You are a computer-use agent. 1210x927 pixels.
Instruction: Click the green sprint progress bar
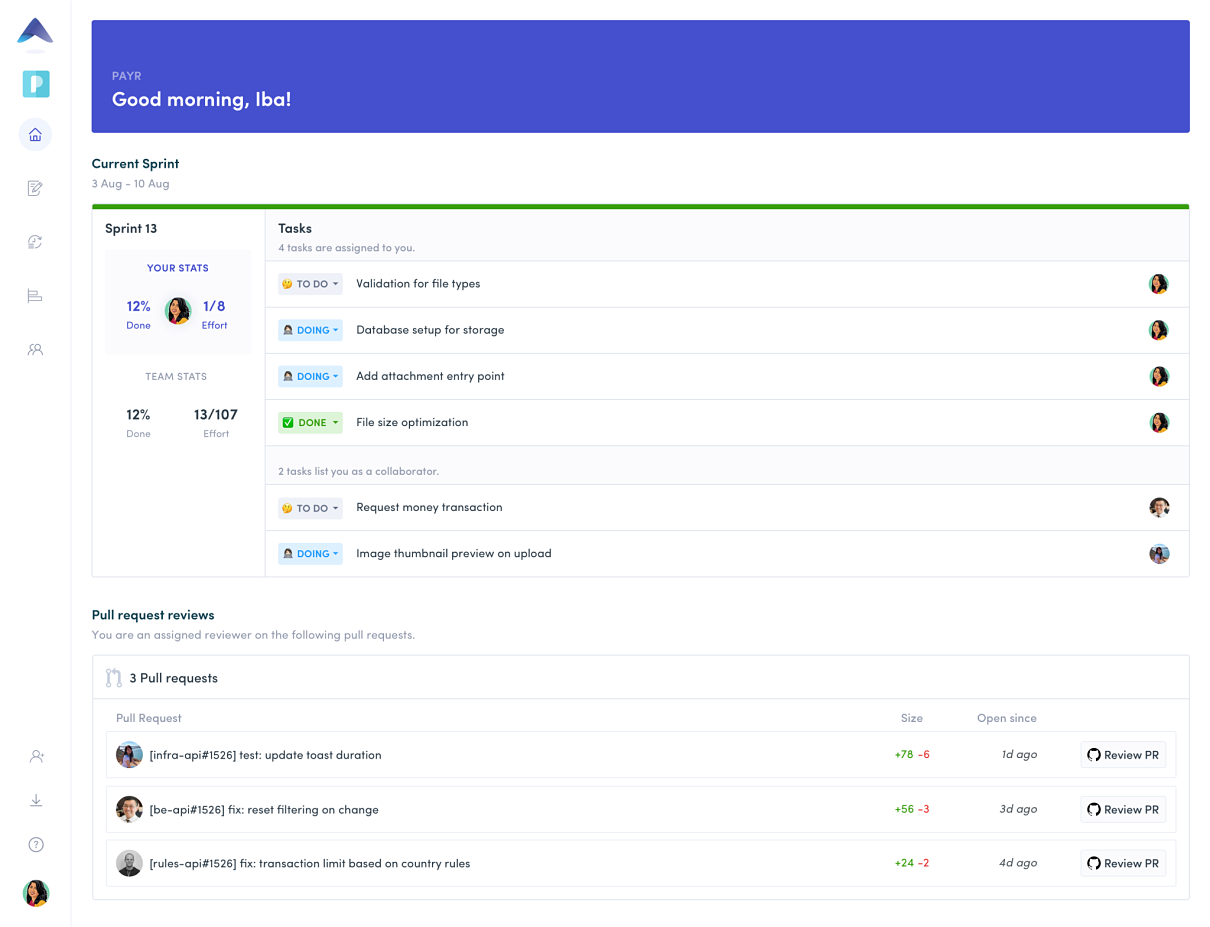[x=640, y=207]
